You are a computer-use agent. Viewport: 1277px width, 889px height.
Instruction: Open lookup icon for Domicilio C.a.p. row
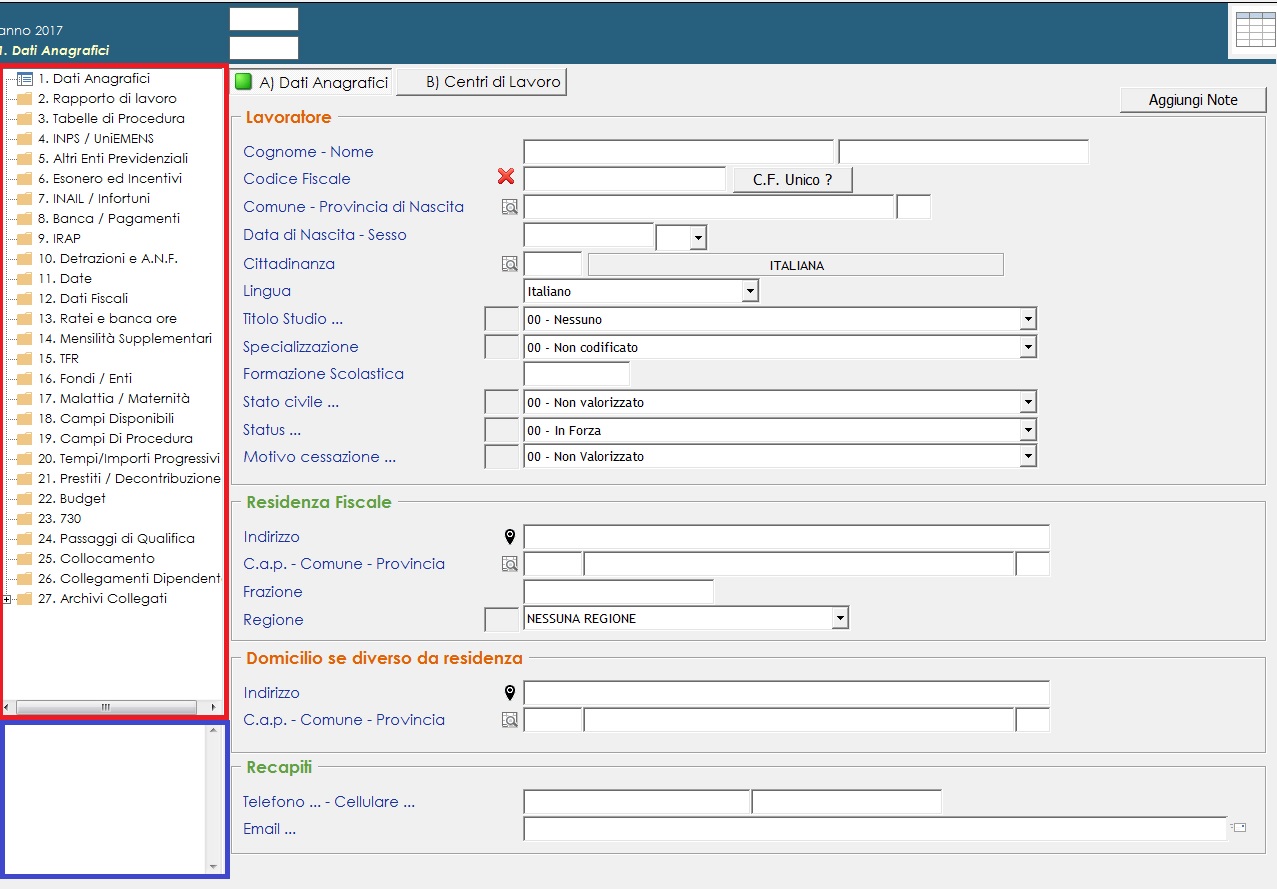point(510,720)
